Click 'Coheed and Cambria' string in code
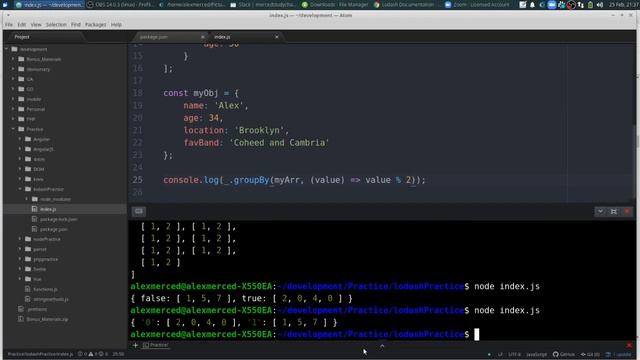The image size is (640, 360). [280, 142]
